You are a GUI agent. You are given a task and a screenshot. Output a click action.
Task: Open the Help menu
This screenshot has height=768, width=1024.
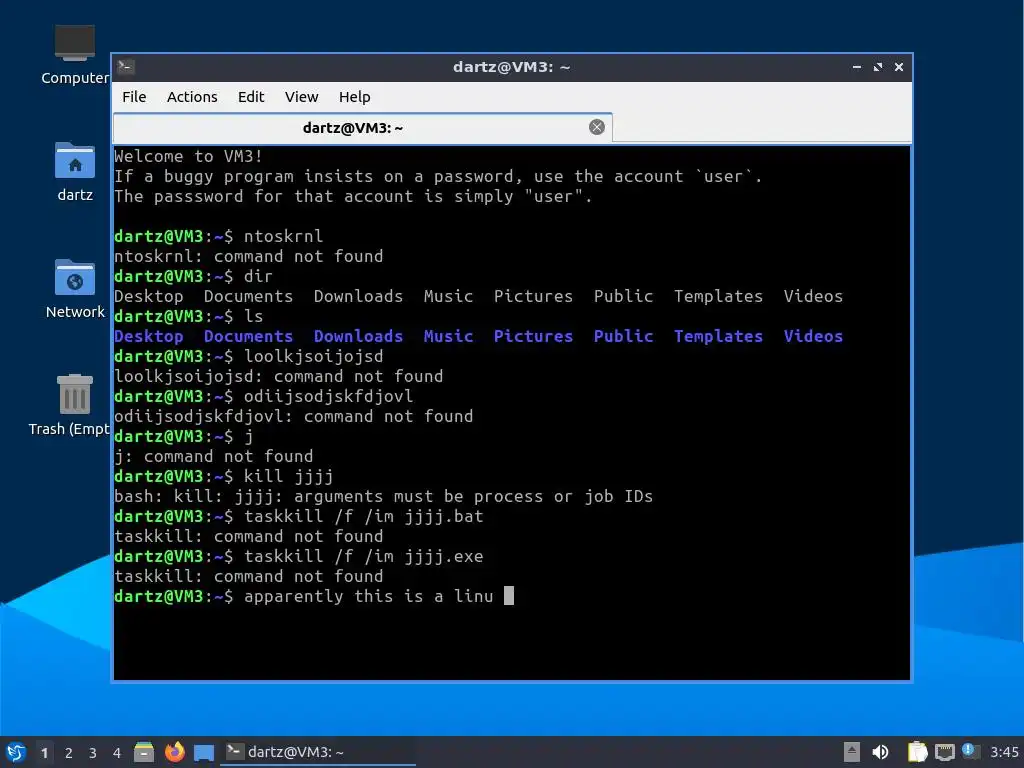pyautogui.click(x=355, y=97)
